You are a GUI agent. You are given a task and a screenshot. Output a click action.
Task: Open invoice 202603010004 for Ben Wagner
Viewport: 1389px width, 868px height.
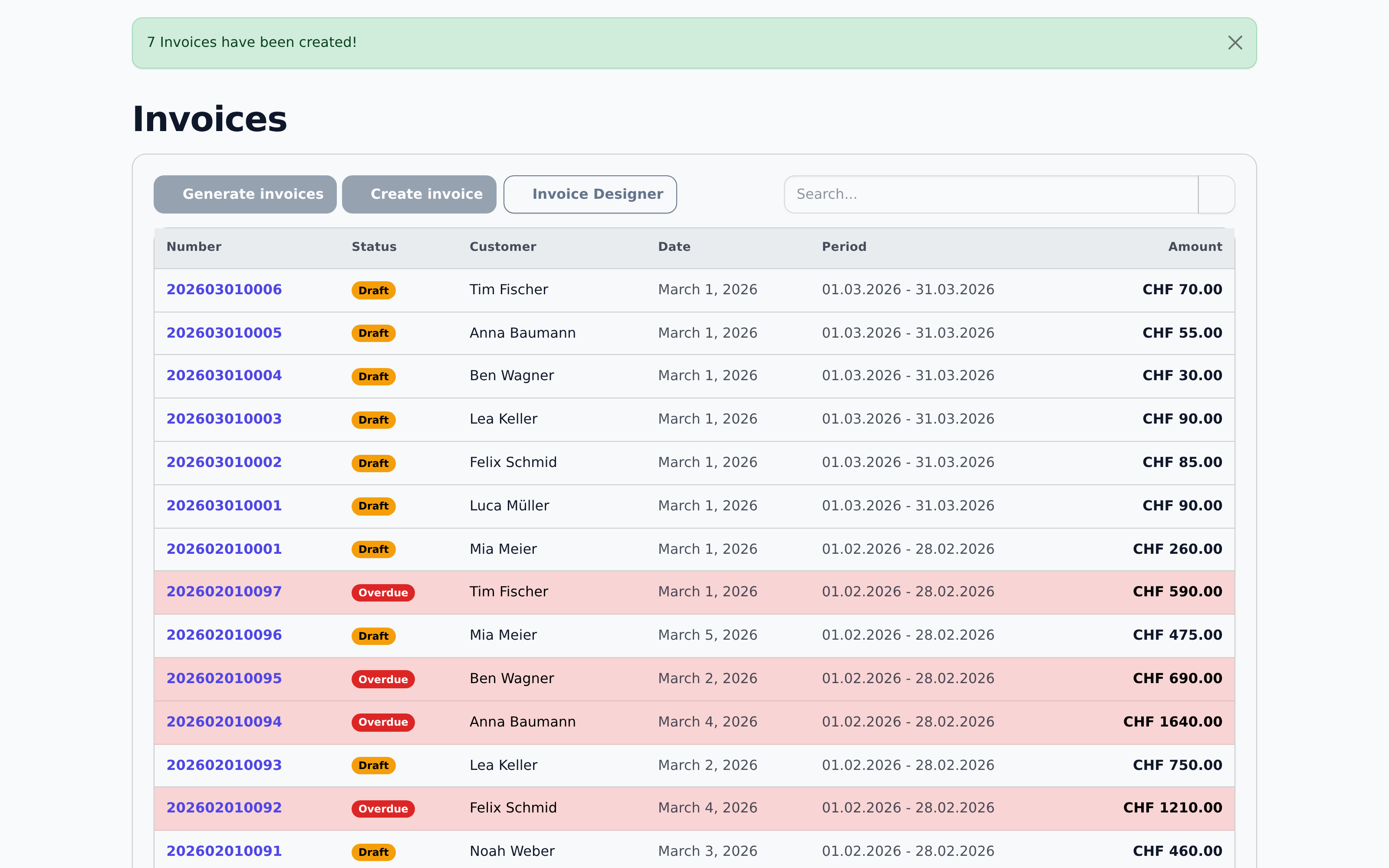pyautogui.click(x=224, y=375)
